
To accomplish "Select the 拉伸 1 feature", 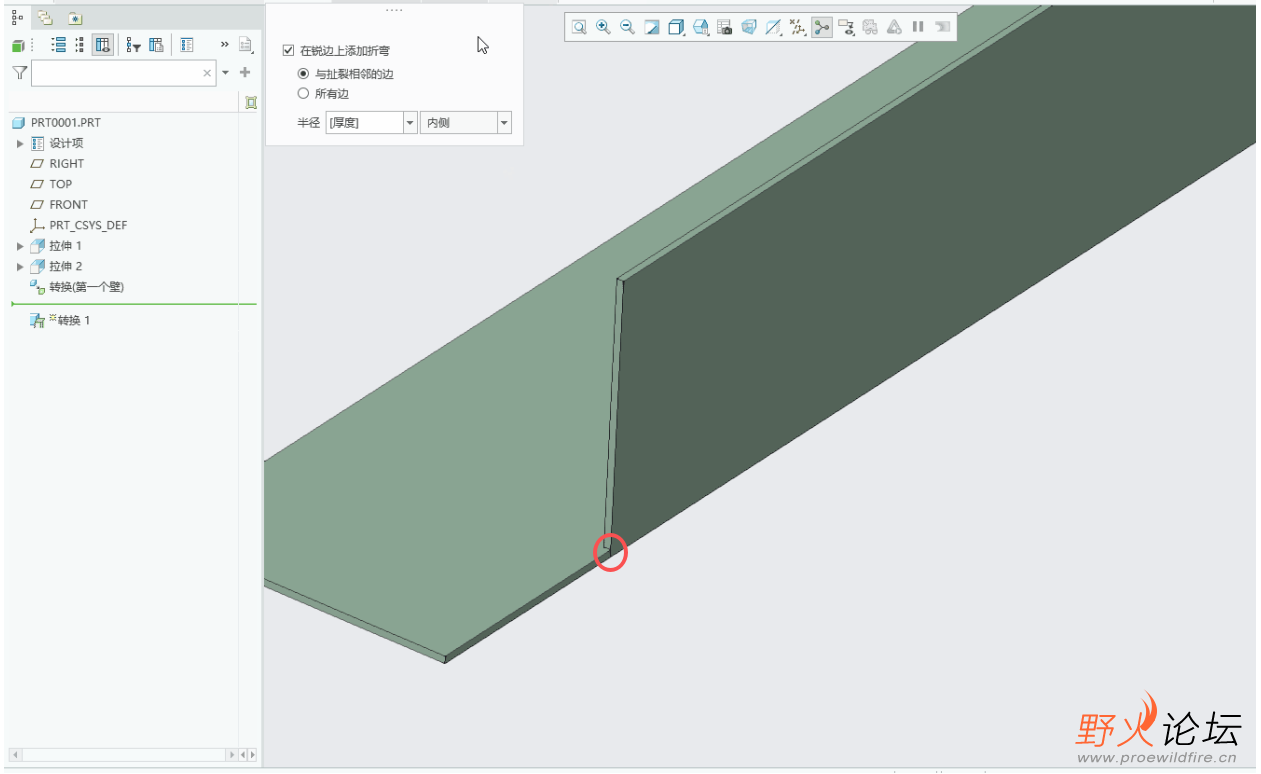I will [66, 246].
